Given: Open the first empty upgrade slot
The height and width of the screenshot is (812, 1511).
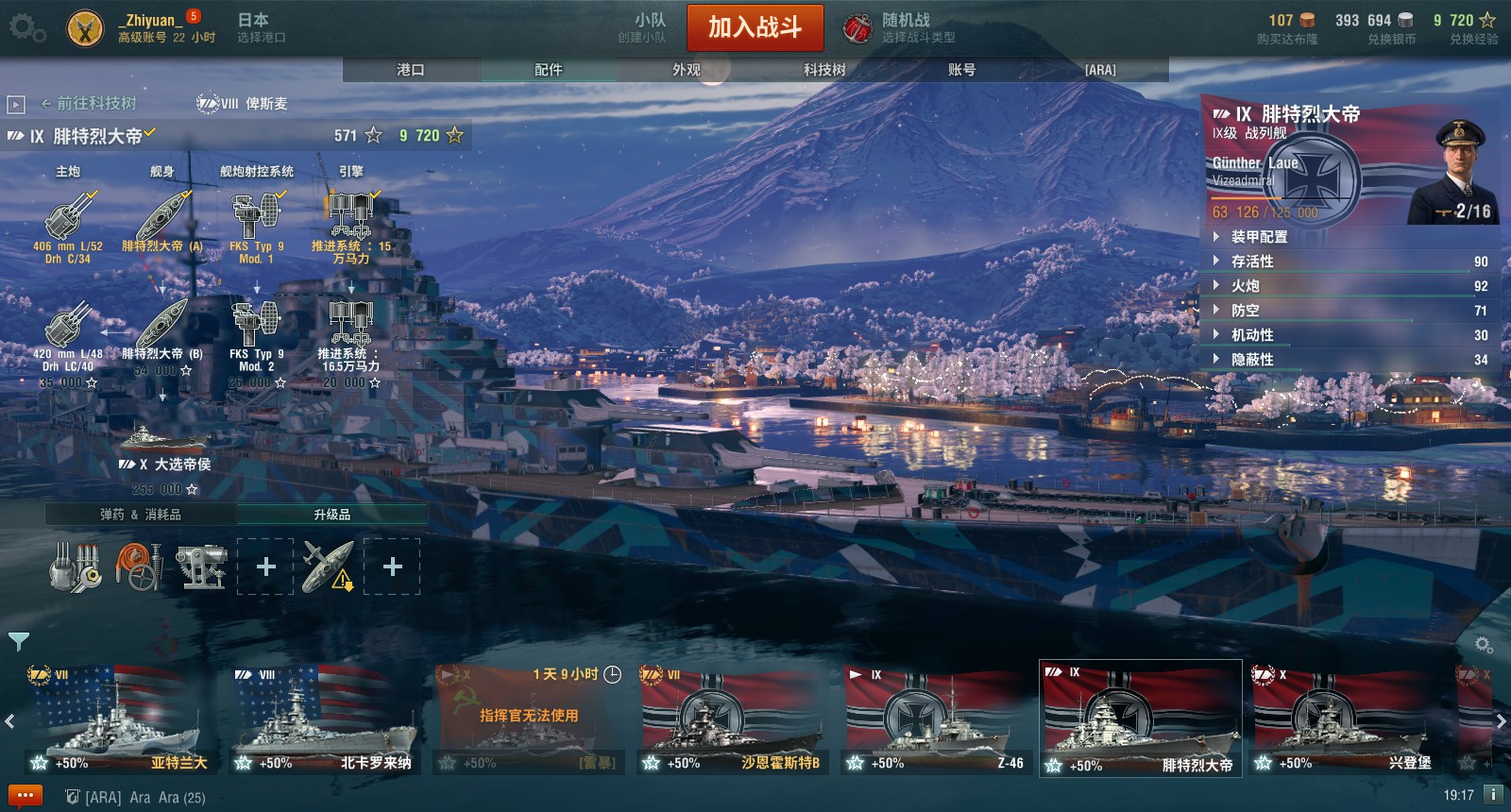Looking at the screenshot, I should click(x=265, y=567).
